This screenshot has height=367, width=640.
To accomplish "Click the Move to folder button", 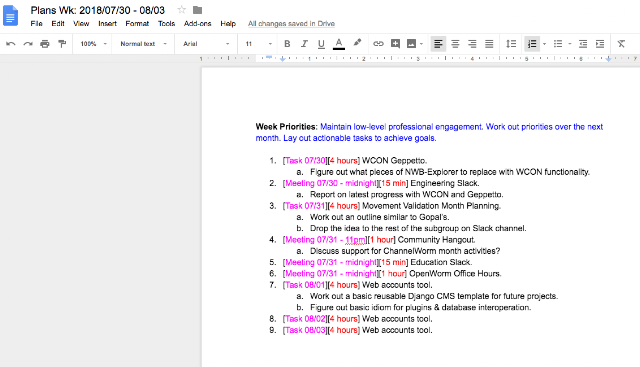I will 198,10.
